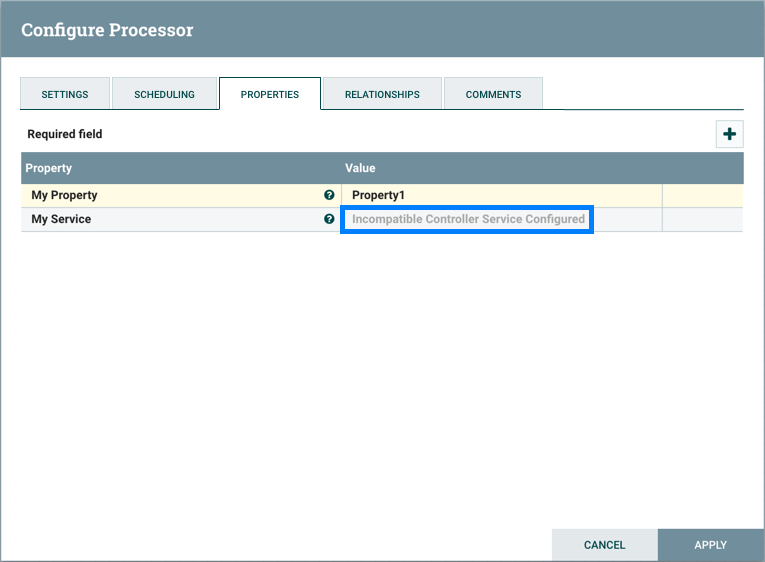
Task: Click empty action cell in My Property row
Action: pos(702,196)
